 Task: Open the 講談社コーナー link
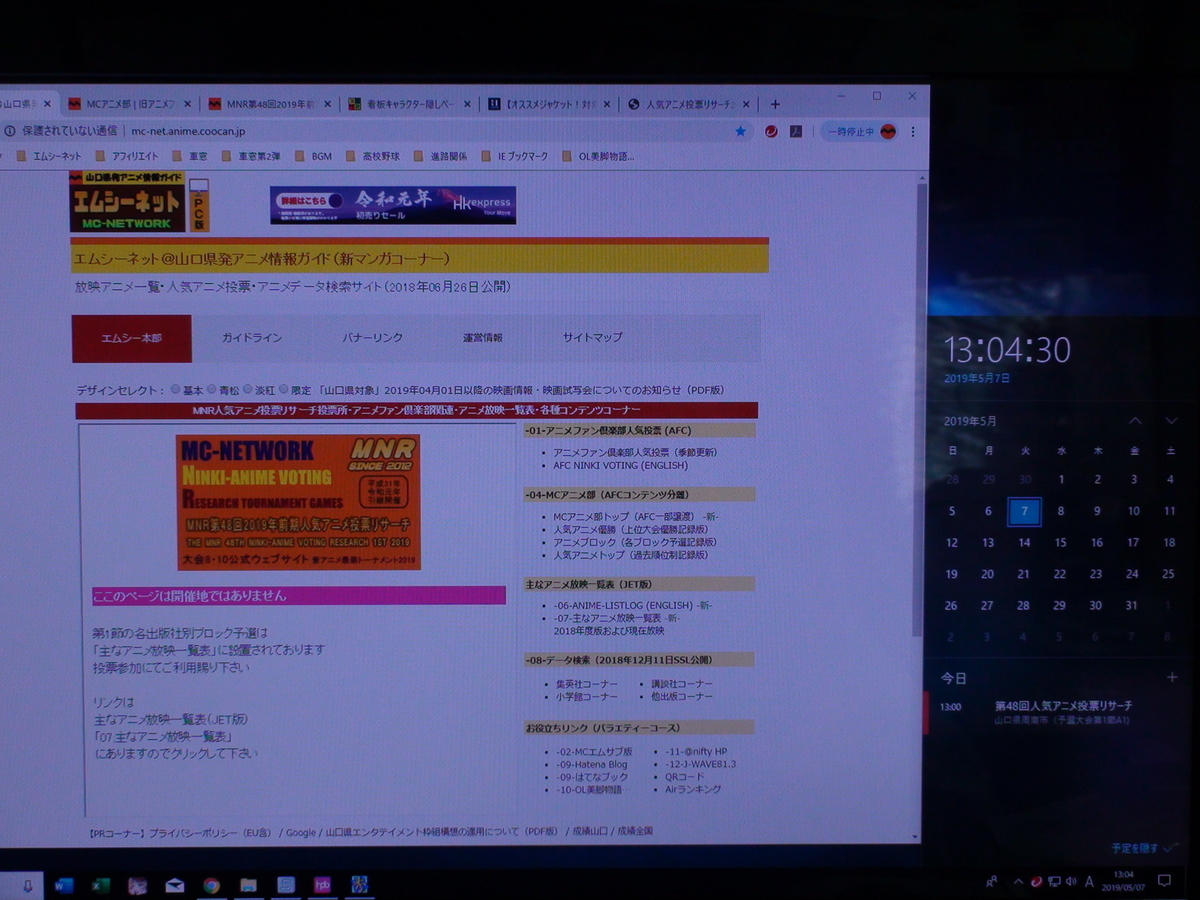coord(682,684)
